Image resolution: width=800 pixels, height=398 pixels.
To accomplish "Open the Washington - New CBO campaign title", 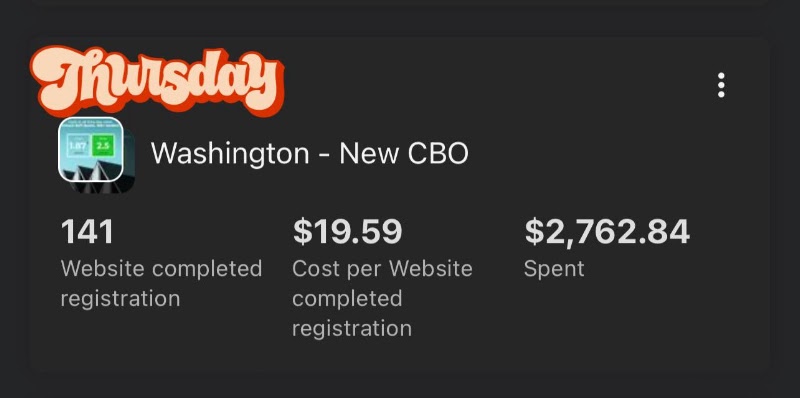I will pyautogui.click(x=309, y=153).
